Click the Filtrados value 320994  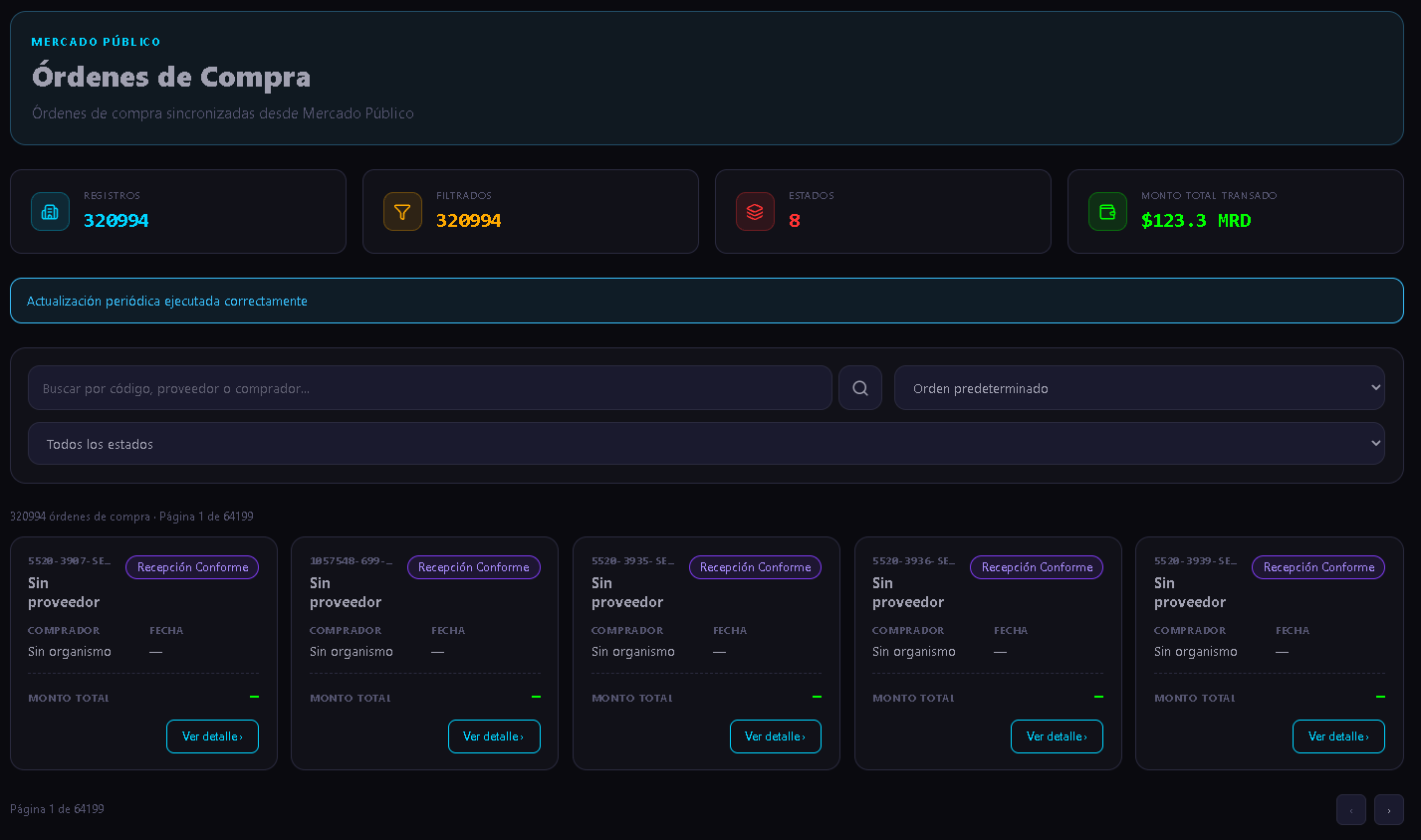point(469,221)
